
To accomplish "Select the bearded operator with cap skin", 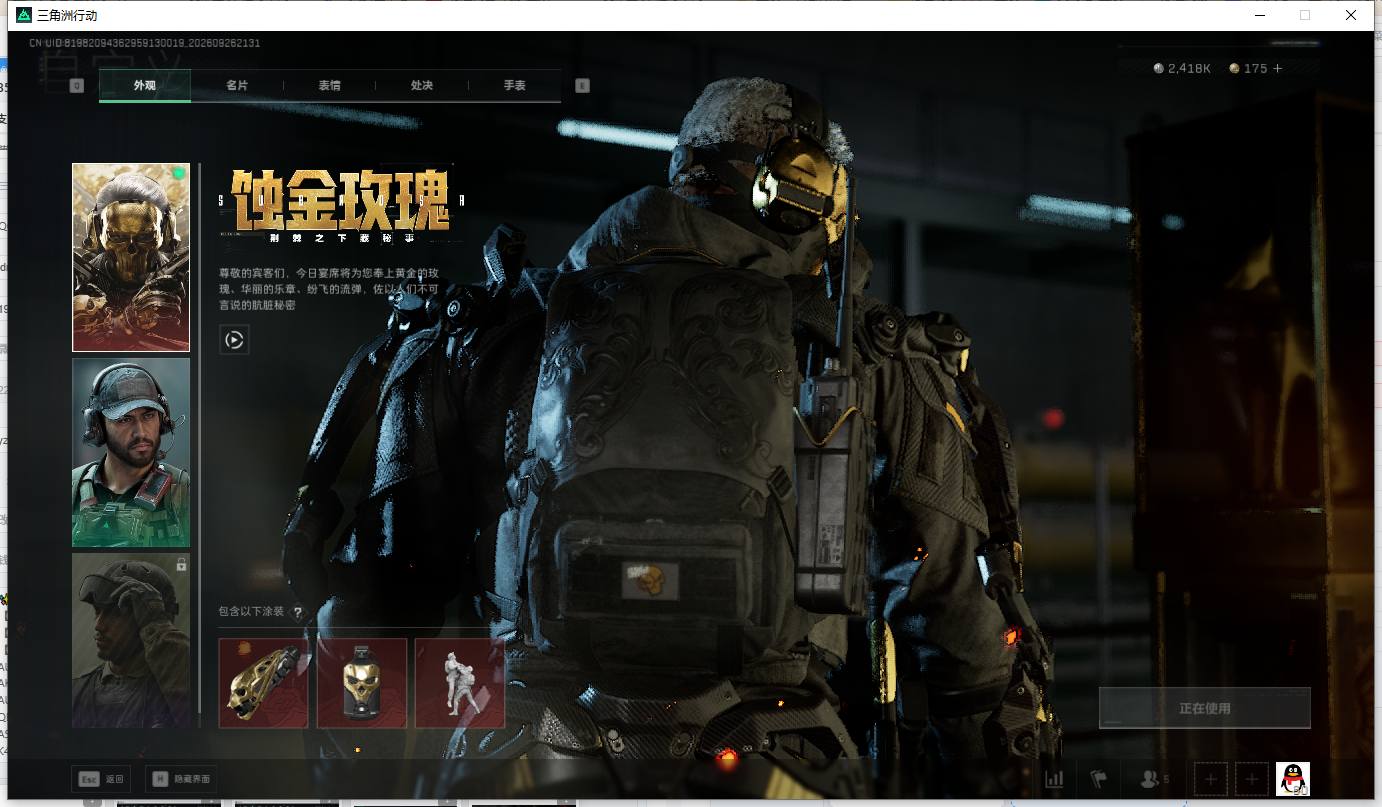I will click(x=131, y=452).
